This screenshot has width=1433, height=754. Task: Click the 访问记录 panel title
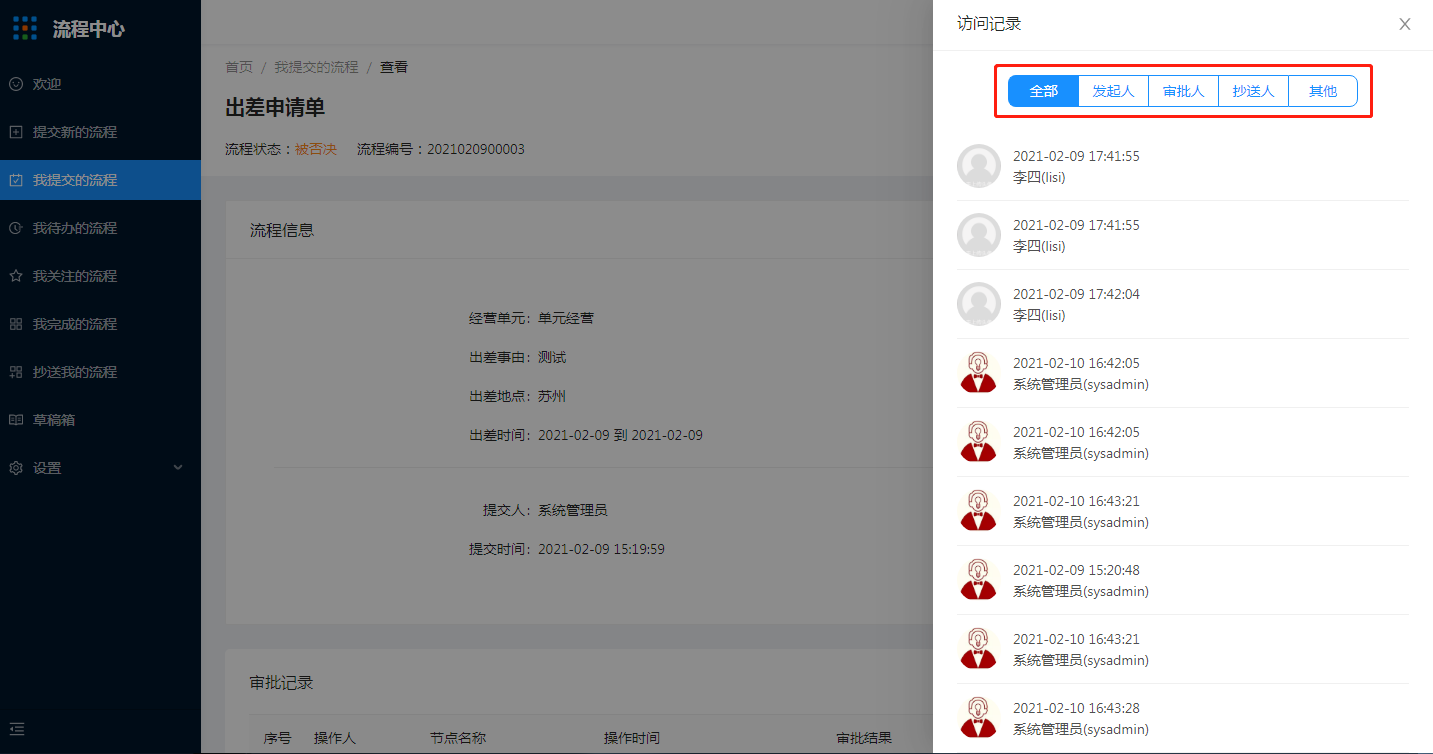click(x=989, y=24)
